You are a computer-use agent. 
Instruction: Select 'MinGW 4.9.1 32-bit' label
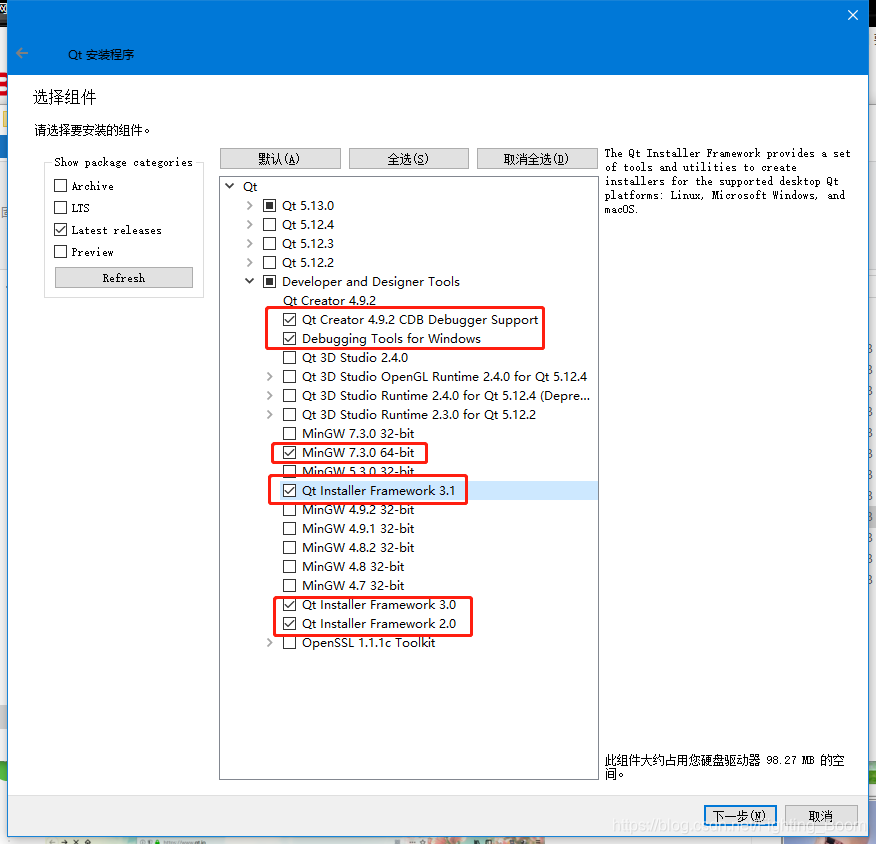[358, 528]
